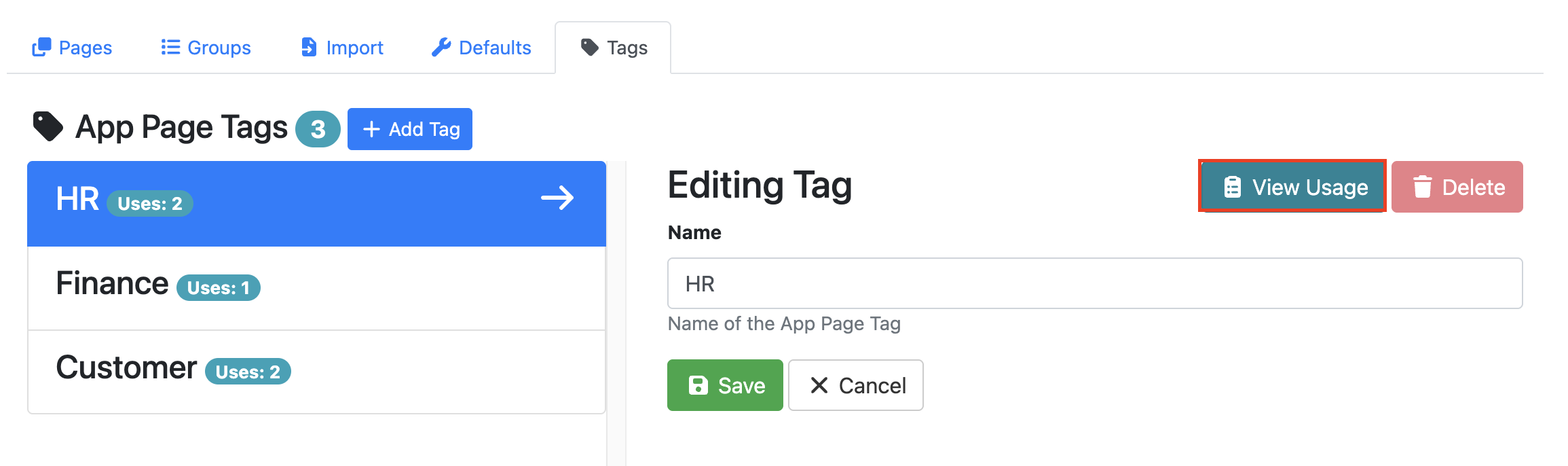Click the X icon in Cancel
Viewport: 1568px width, 466px height.
(x=819, y=385)
